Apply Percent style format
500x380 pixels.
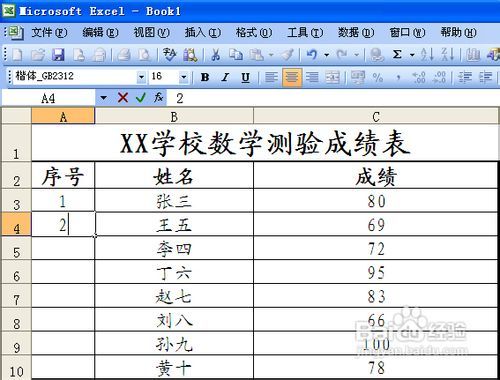378,78
